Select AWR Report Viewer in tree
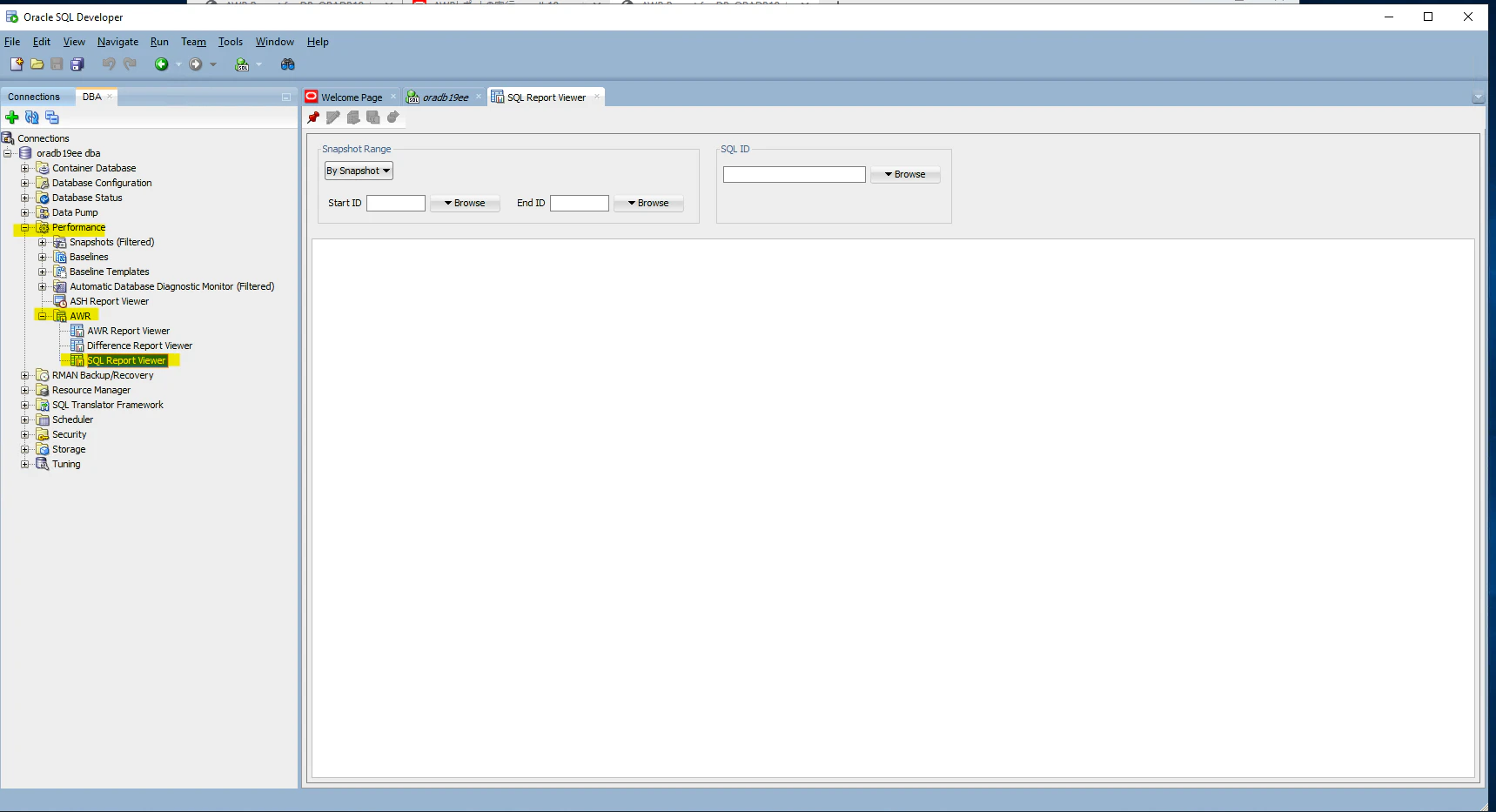This screenshot has height=812, width=1496. click(x=128, y=332)
